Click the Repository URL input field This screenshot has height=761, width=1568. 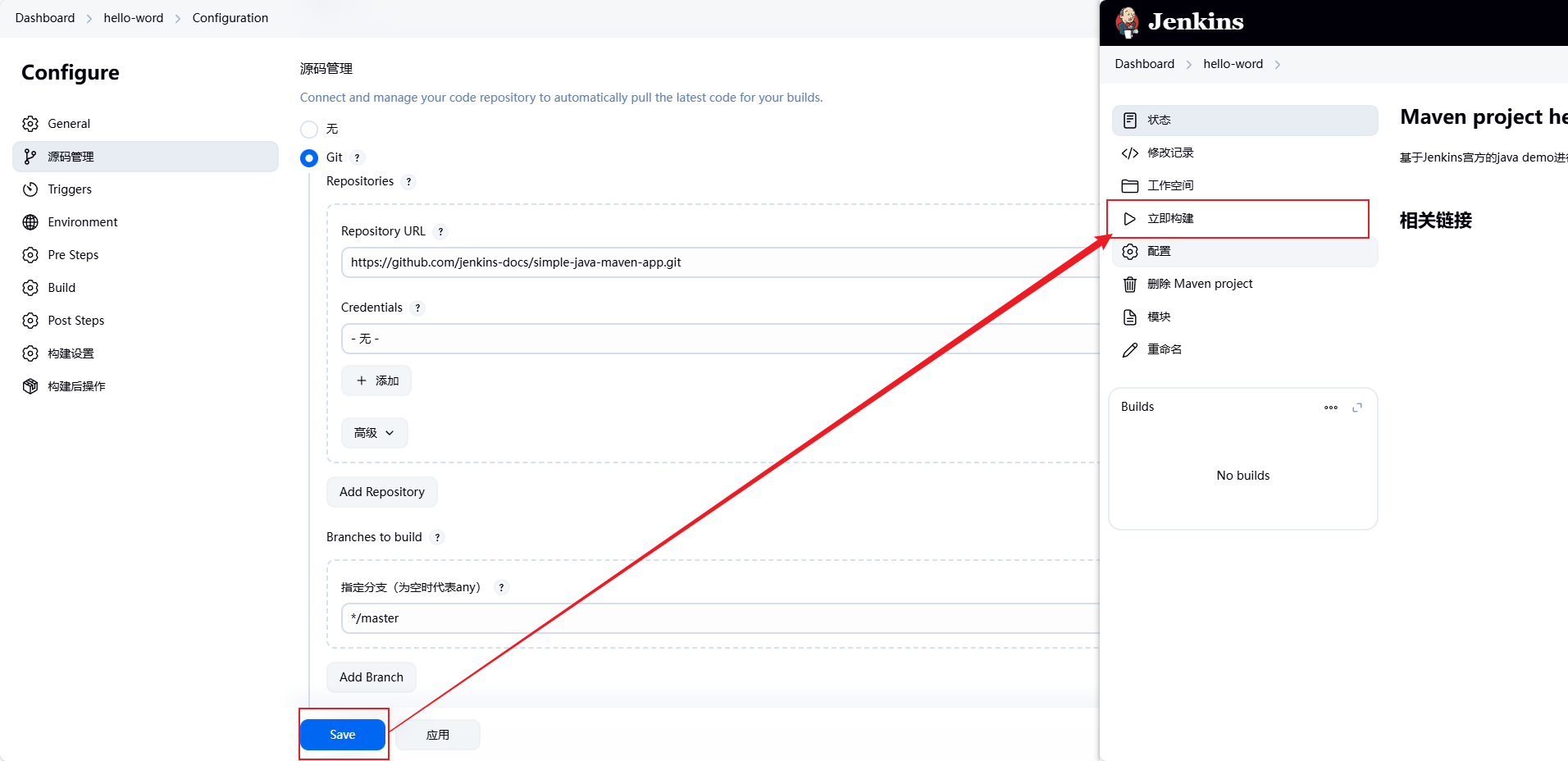point(720,262)
